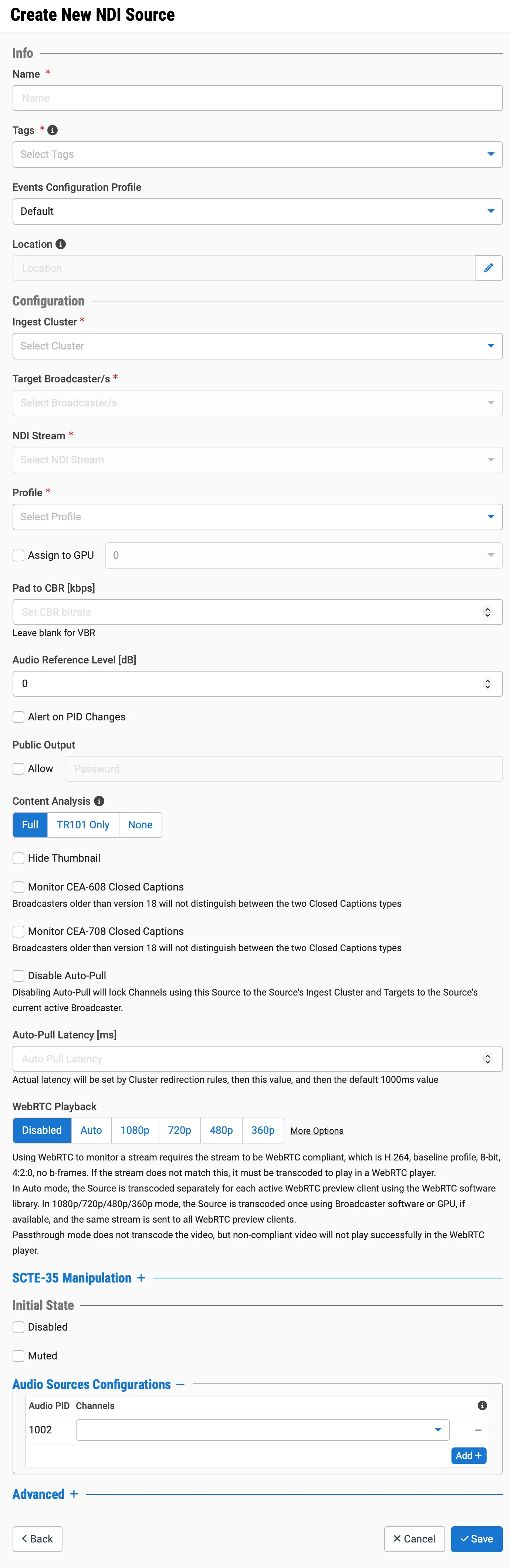Viewport: 511px width, 1568px height.
Task: Add an audio source with Add +
Action: pos(469,1455)
